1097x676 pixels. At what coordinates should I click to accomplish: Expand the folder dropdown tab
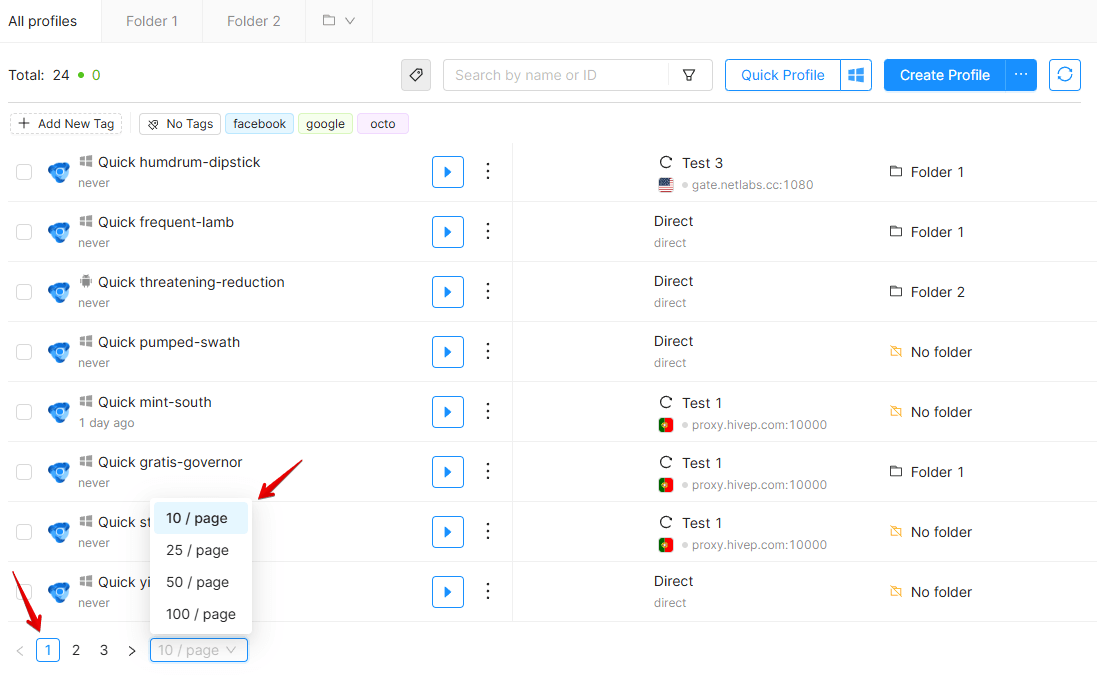(x=339, y=21)
